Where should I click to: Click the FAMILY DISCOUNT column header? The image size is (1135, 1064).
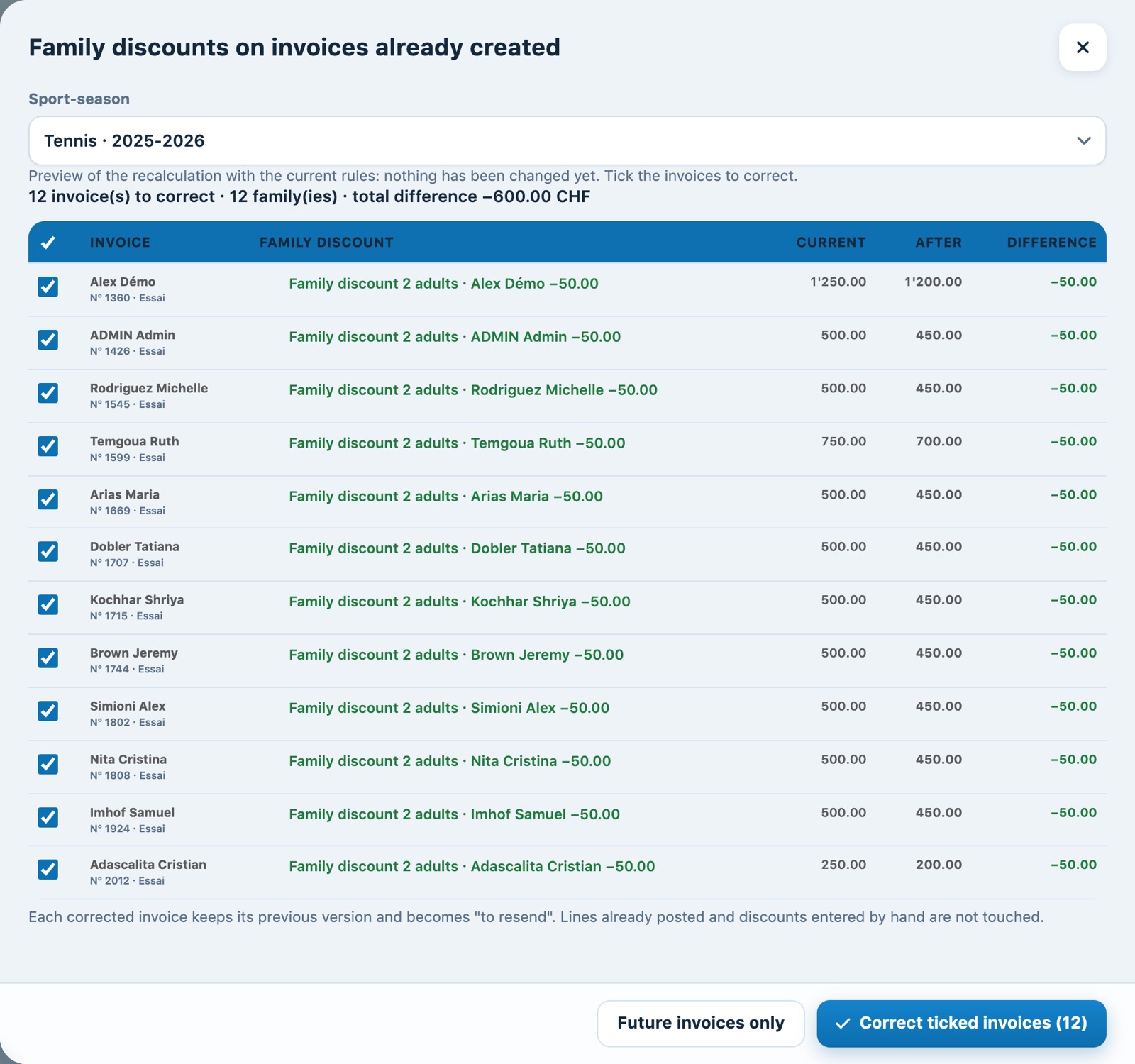click(326, 243)
